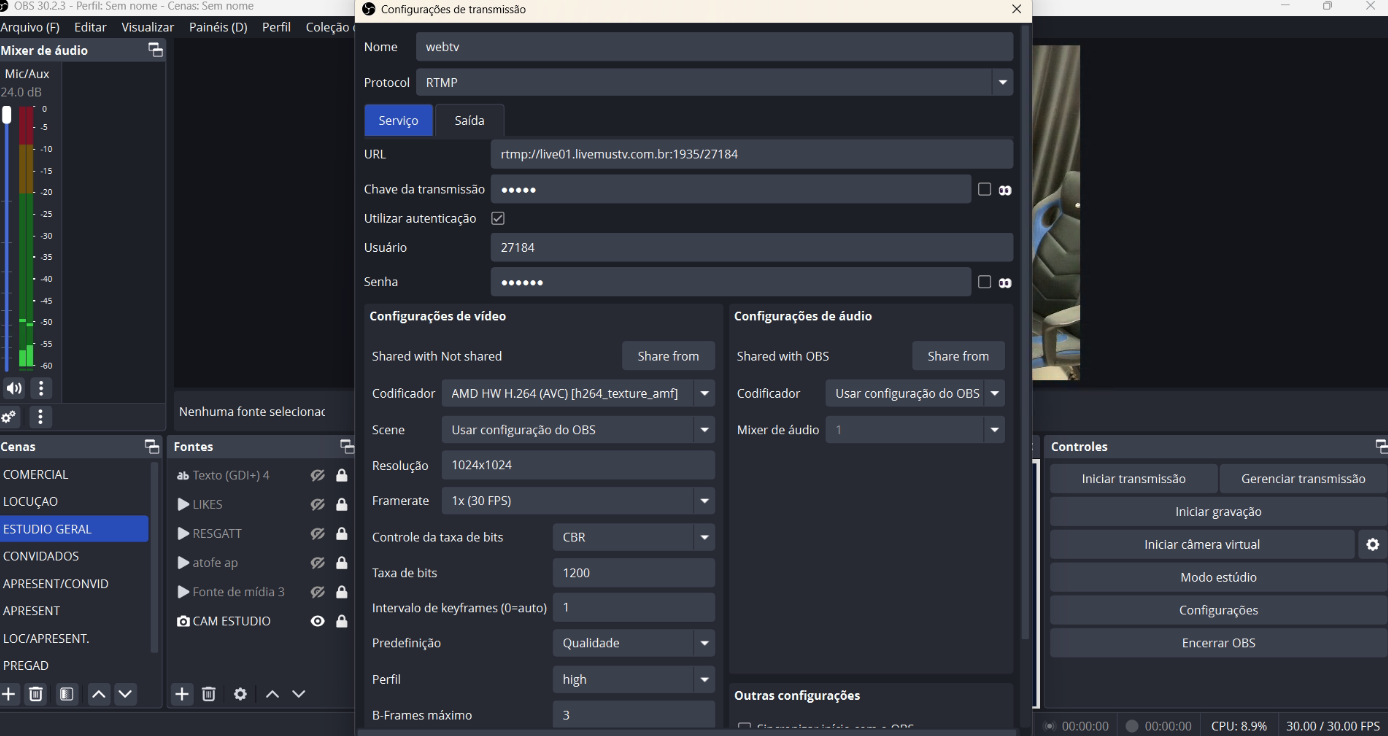This screenshot has width=1388, height=736.
Task: Remove selected scene using trash icon
Action: coord(36,694)
